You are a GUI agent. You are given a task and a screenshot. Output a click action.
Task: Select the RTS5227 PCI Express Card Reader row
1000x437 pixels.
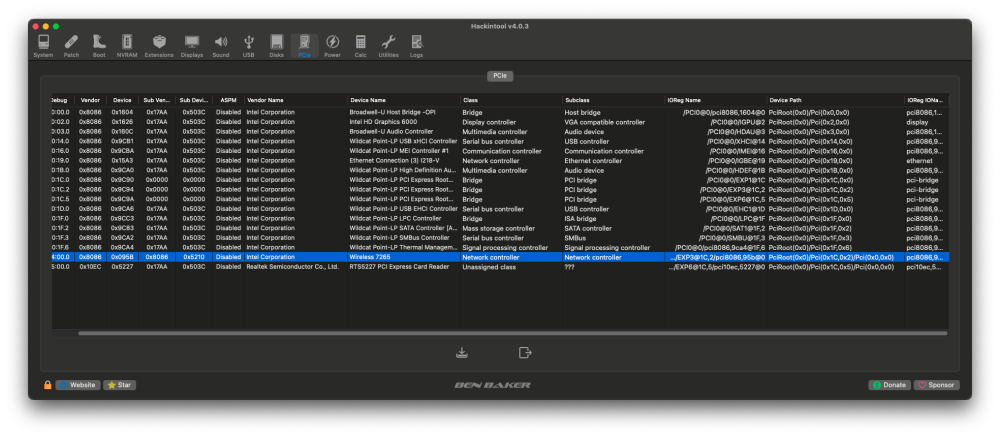[x=500, y=267]
